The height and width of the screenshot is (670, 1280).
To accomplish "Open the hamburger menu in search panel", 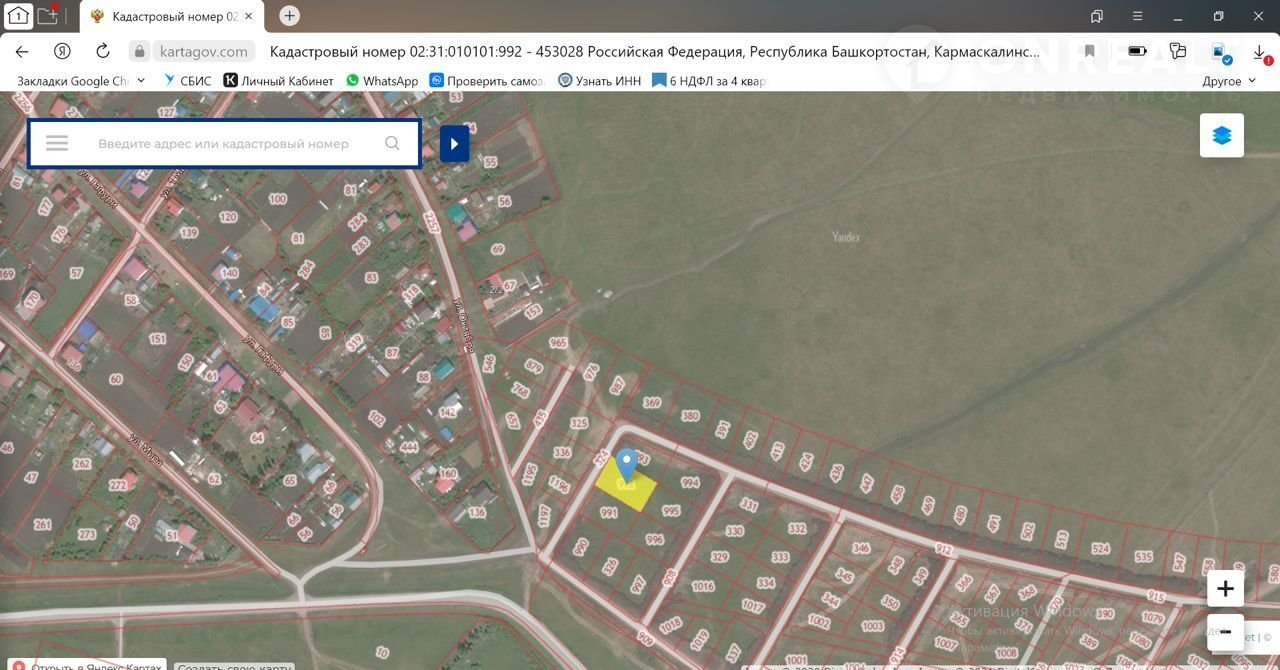I will (x=57, y=143).
